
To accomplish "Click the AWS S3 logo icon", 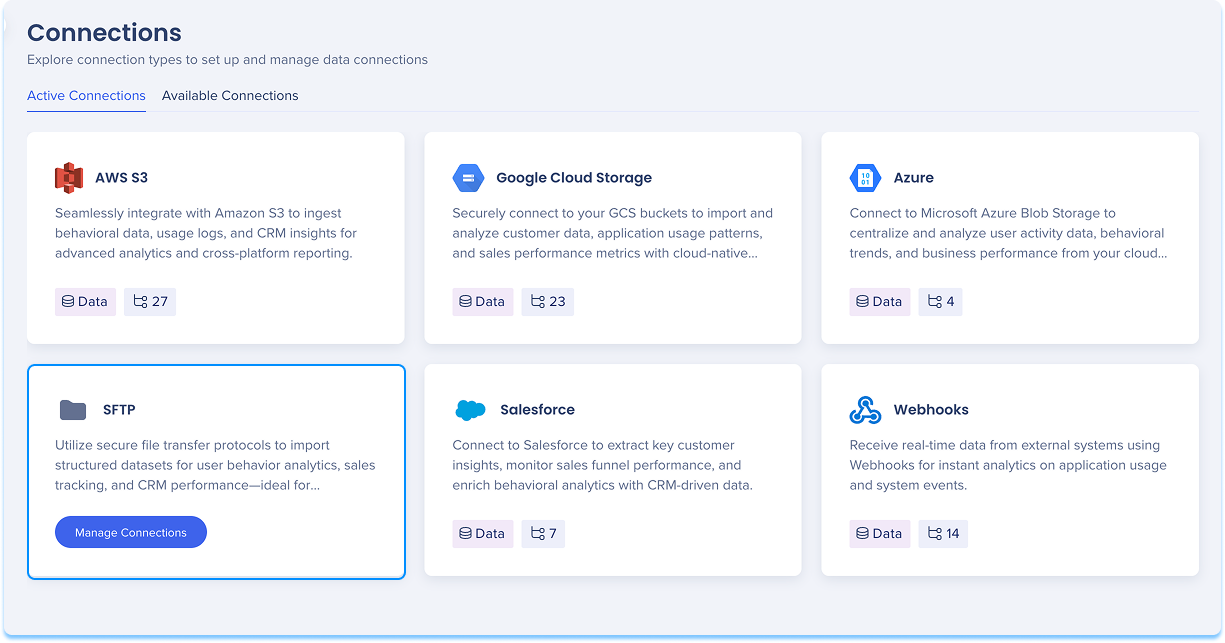I will tap(69, 178).
